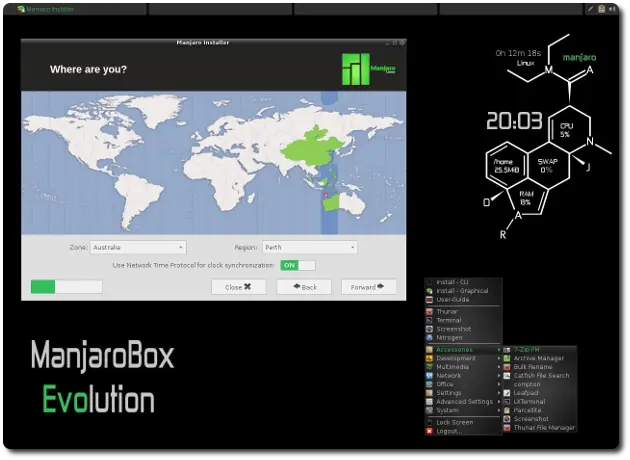Image resolution: width=630 pixels, height=460 pixels.
Task: Expand the Network submenu
Action: click(x=463, y=376)
